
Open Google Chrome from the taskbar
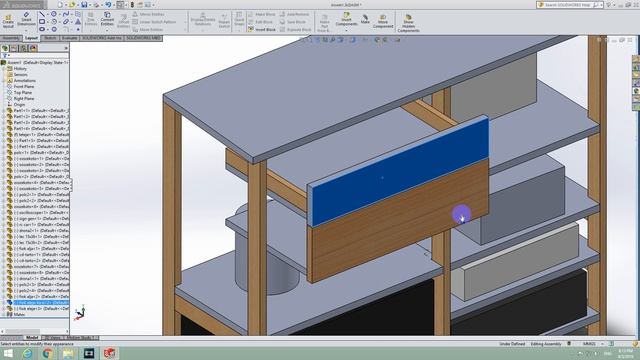[48, 353]
